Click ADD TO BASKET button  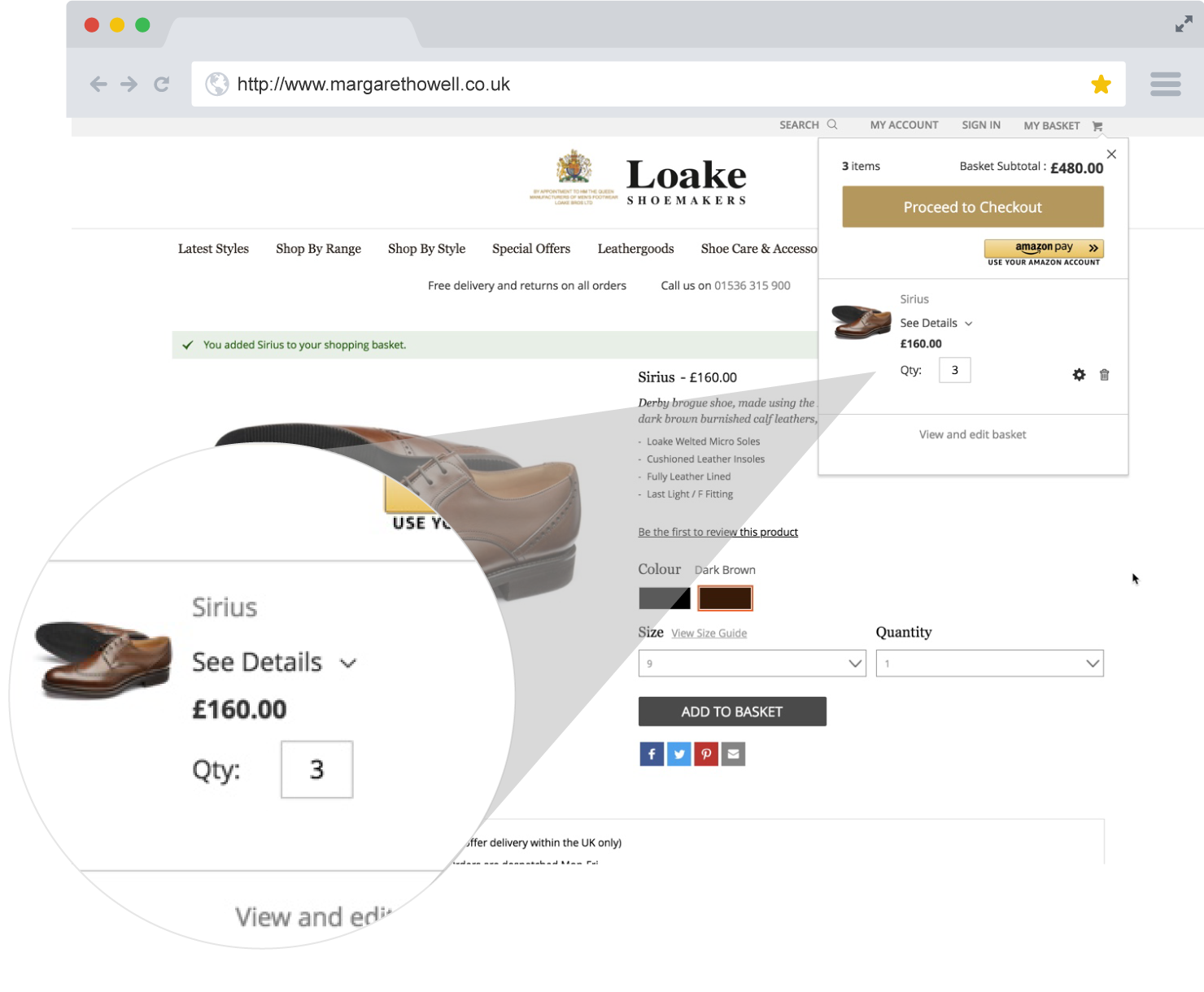732,711
